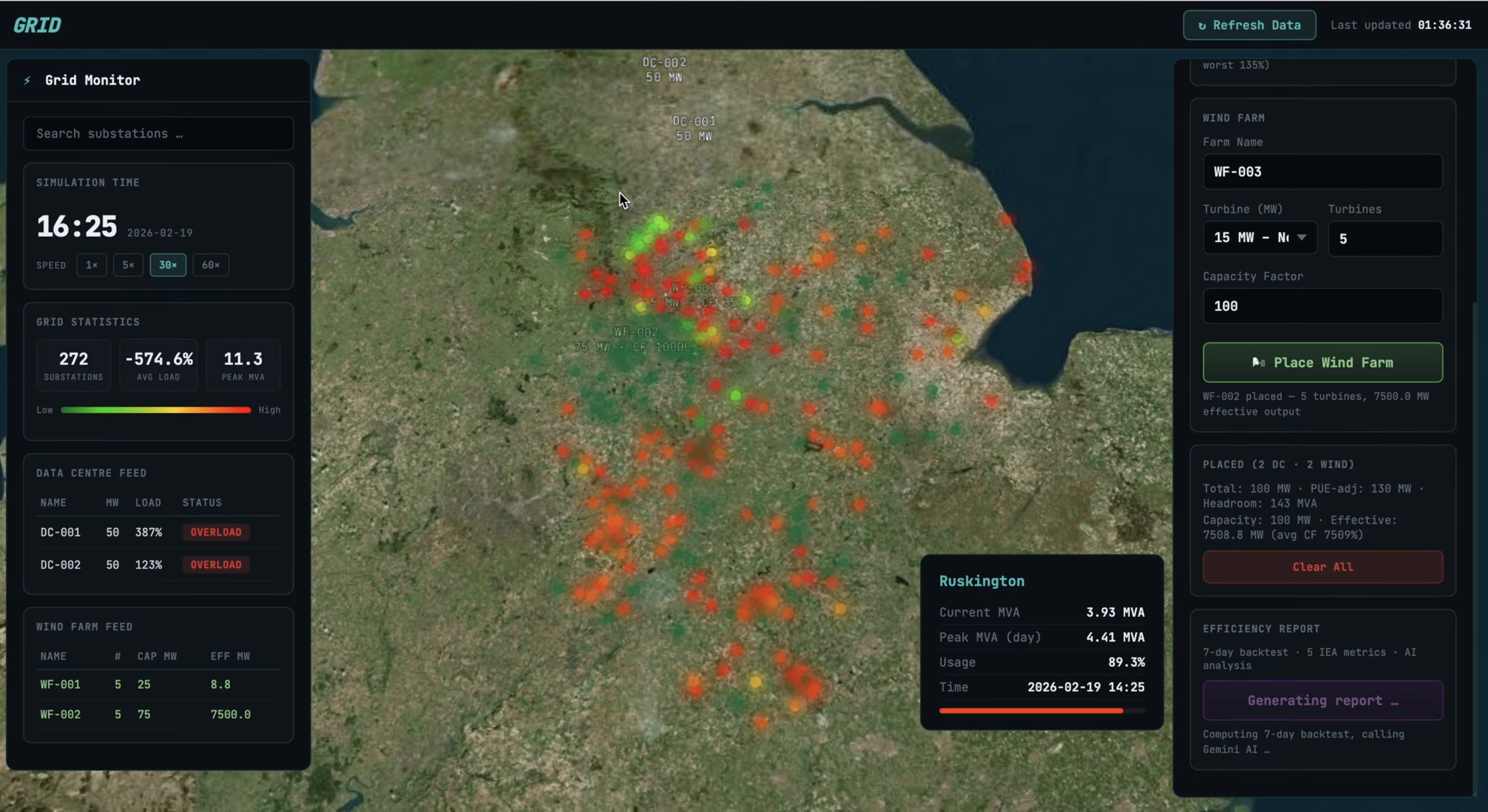Screen dimensions: 1488x812
Task: Set simulation speed to 1×
Action: [91, 265]
